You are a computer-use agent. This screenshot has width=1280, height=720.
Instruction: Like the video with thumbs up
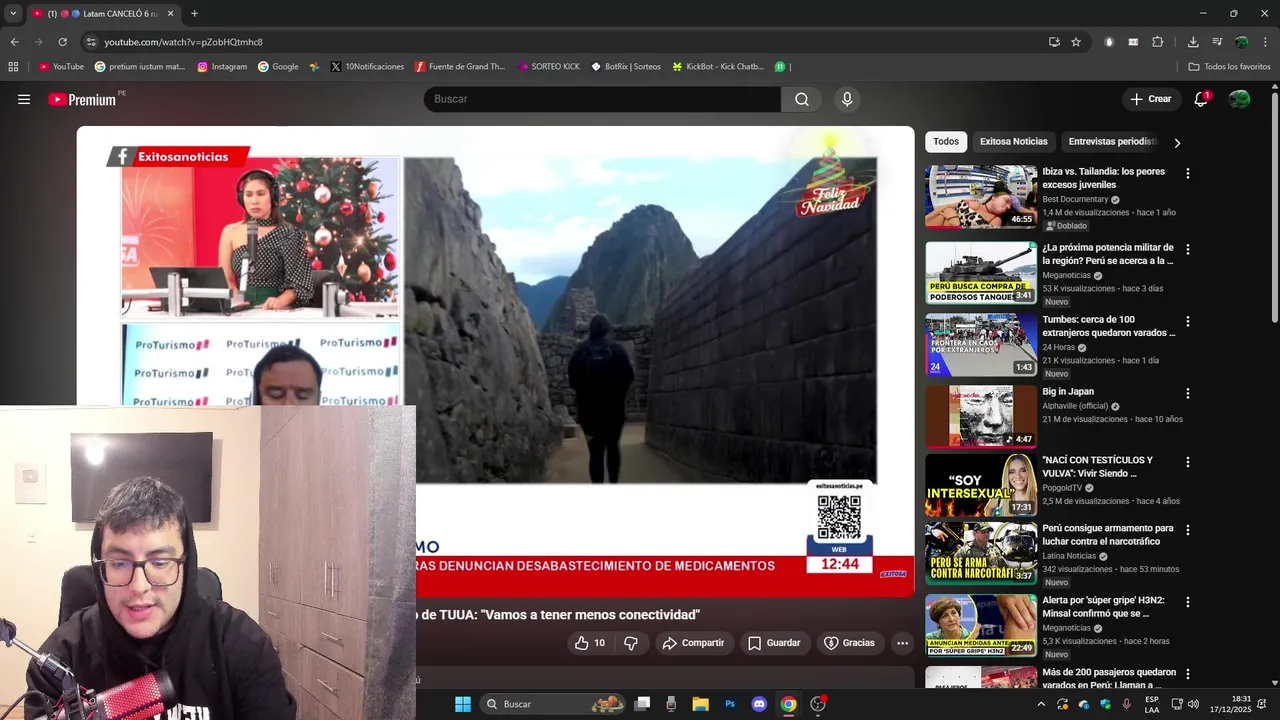[589, 643]
